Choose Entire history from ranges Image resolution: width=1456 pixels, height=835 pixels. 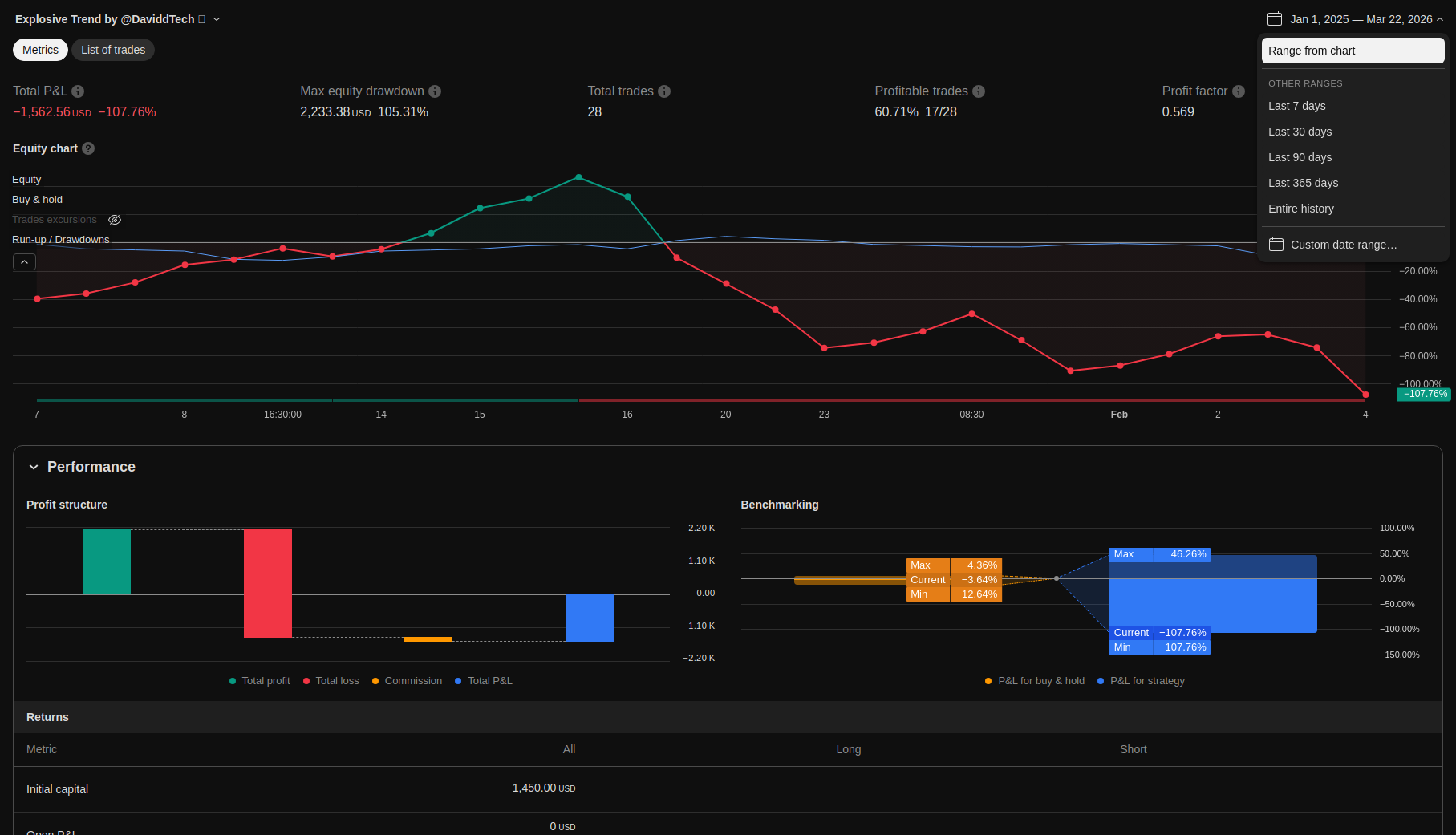(x=1300, y=209)
